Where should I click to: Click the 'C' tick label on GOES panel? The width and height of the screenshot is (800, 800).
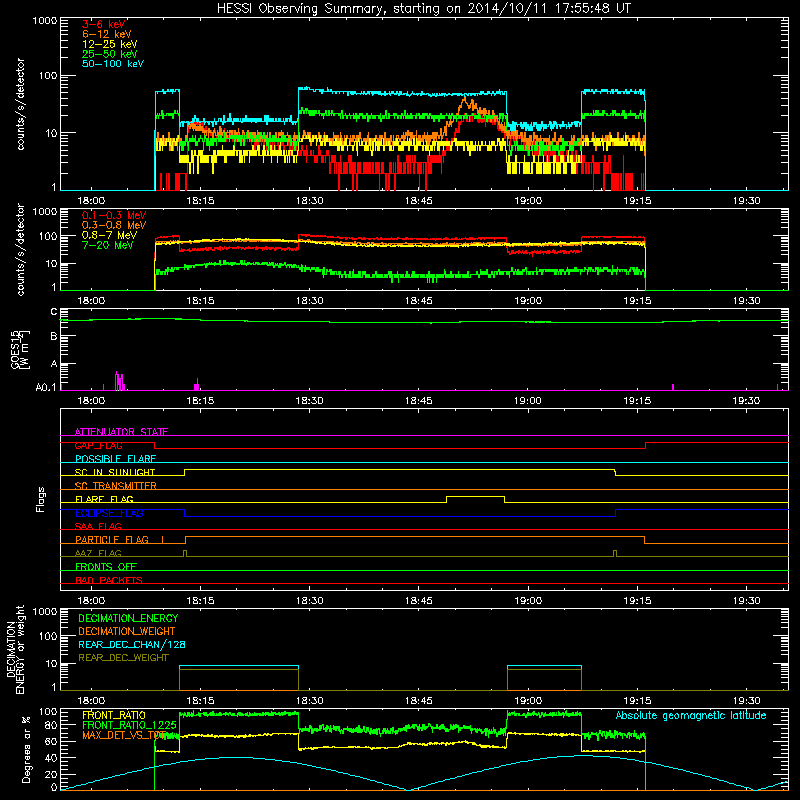(54, 312)
